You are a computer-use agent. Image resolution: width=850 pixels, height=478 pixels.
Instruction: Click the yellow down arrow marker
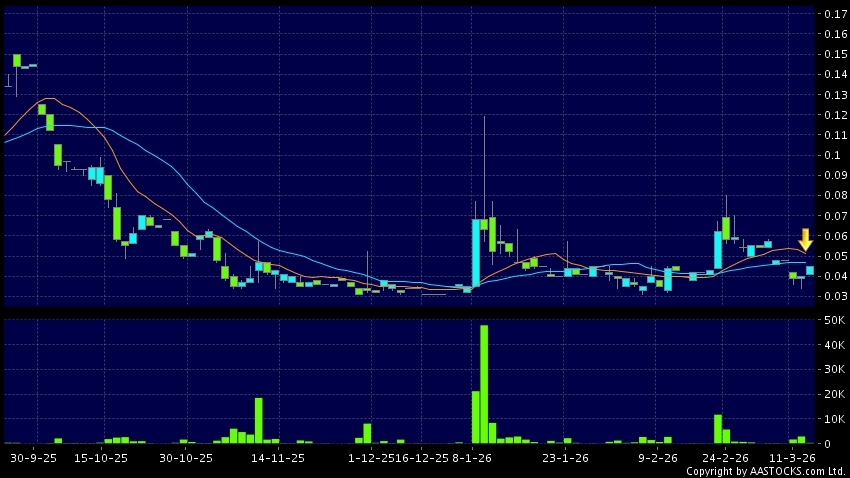coord(805,239)
